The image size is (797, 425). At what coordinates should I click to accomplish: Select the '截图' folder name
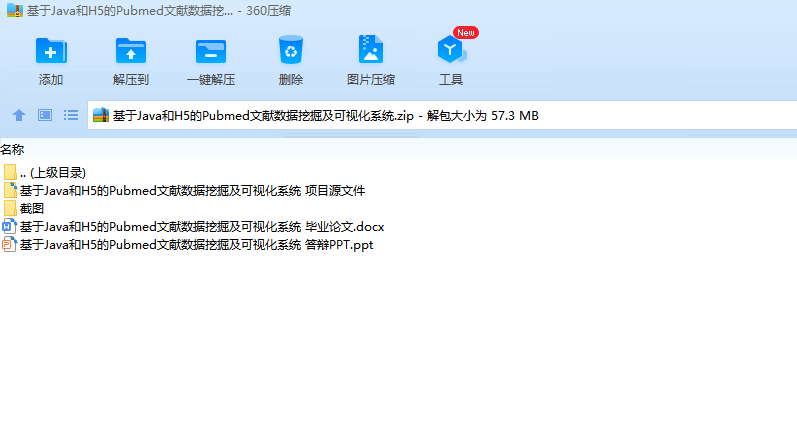click(32, 208)
